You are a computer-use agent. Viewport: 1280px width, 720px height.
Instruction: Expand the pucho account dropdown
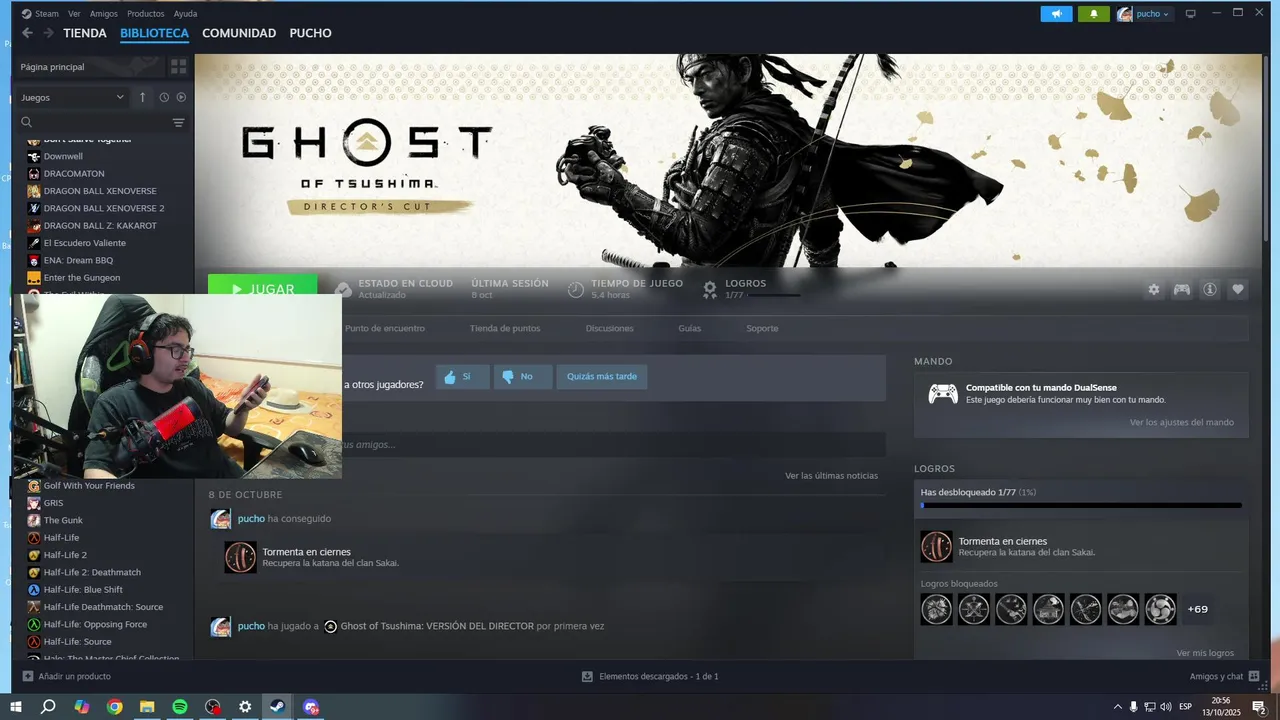(x=1145, y=14)
